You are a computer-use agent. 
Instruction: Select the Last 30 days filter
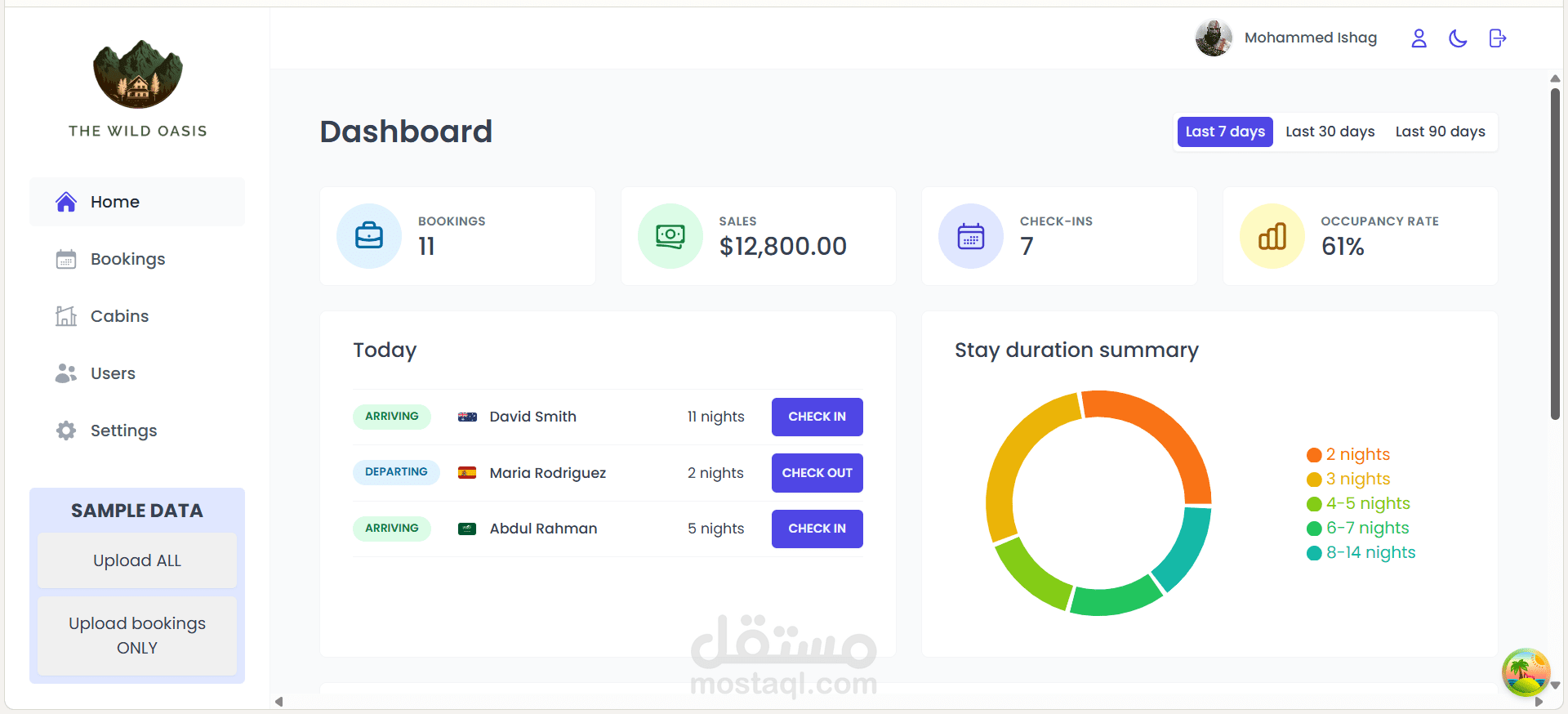point(1330,132)
